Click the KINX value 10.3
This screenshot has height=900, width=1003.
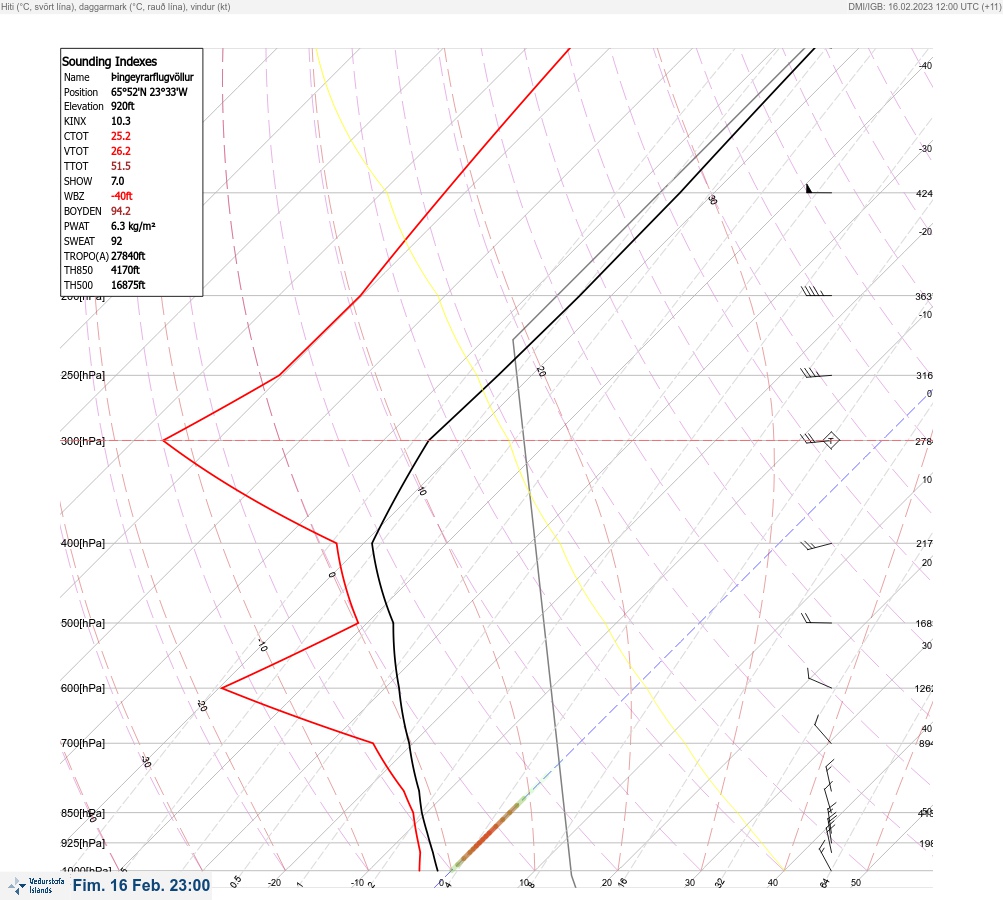tap(121, 121)
